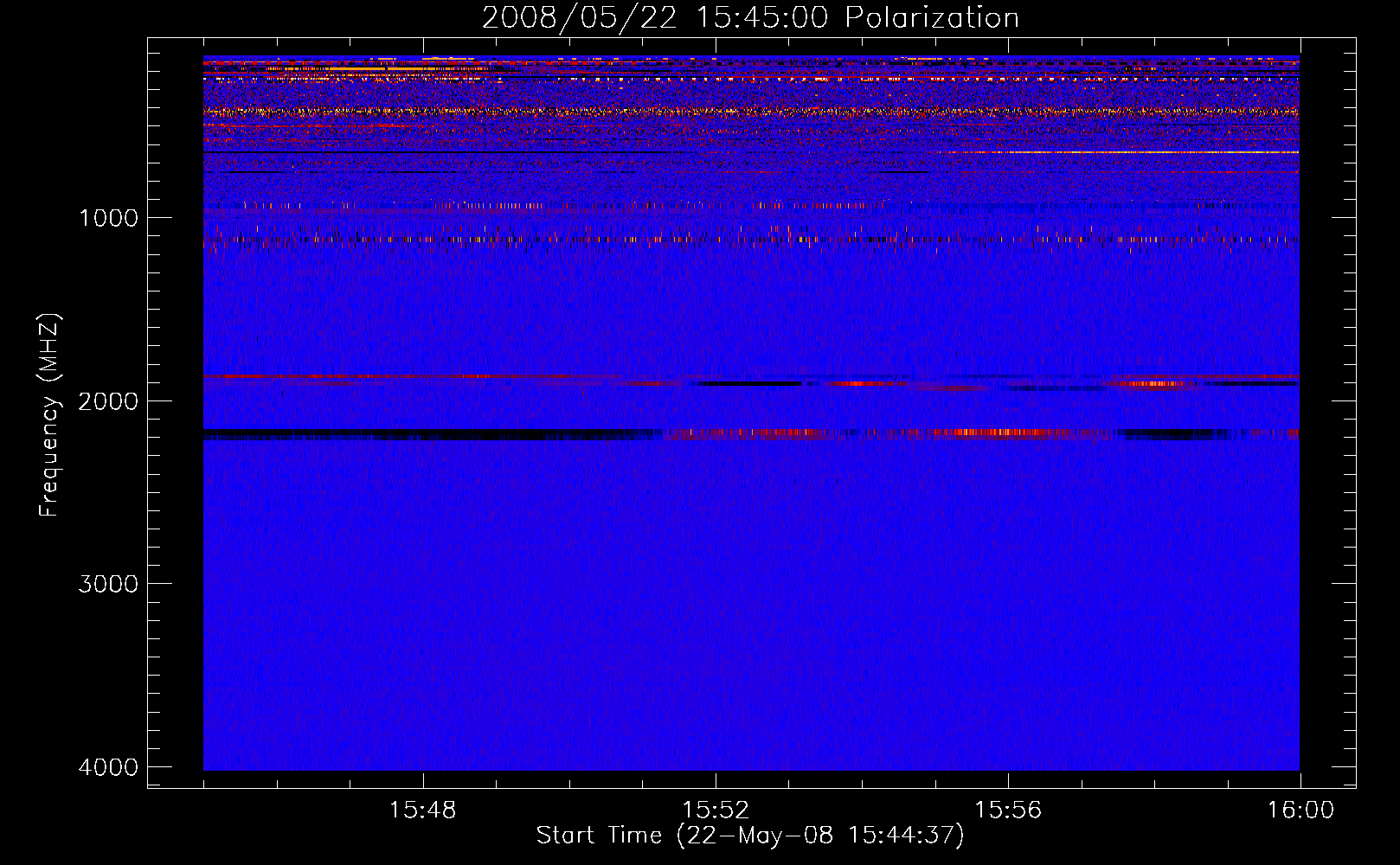Click the 2000 frequency tick label
Image resolution: width=1400 pixels, height=865 pixels.
pyautogui.click(x=108, y=401)
